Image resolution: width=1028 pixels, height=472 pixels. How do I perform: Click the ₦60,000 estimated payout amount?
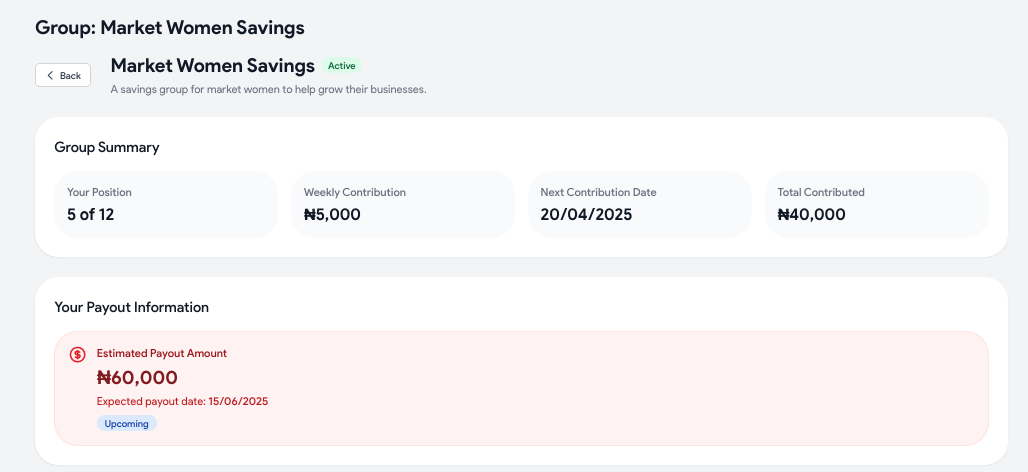(137, 378)
